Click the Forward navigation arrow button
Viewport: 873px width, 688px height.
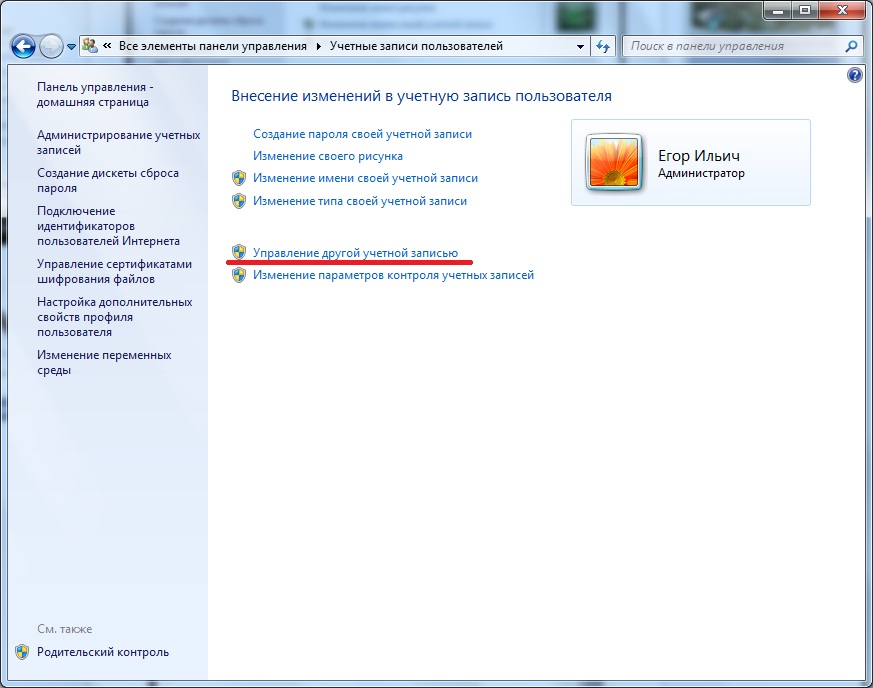[x=51, y=46]
